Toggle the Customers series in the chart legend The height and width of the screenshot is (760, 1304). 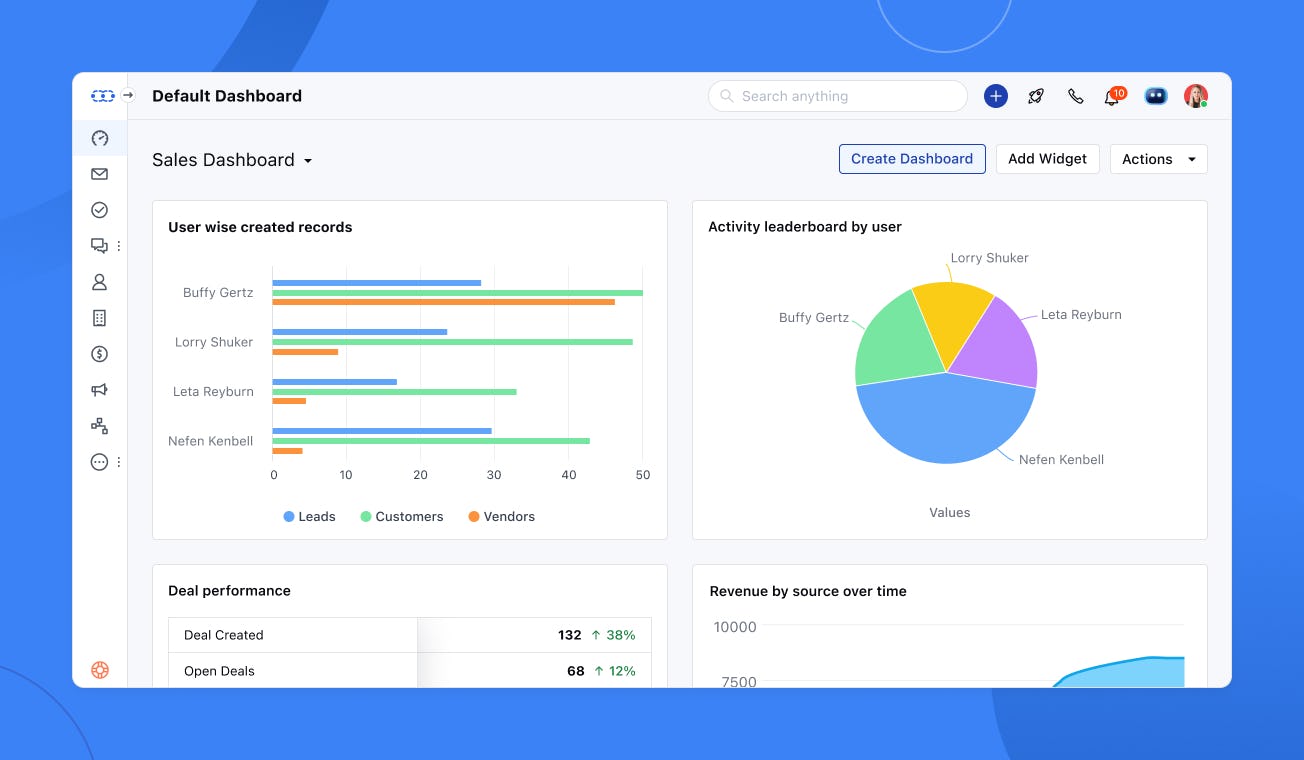pyautogui.click(x=402, y=516)
